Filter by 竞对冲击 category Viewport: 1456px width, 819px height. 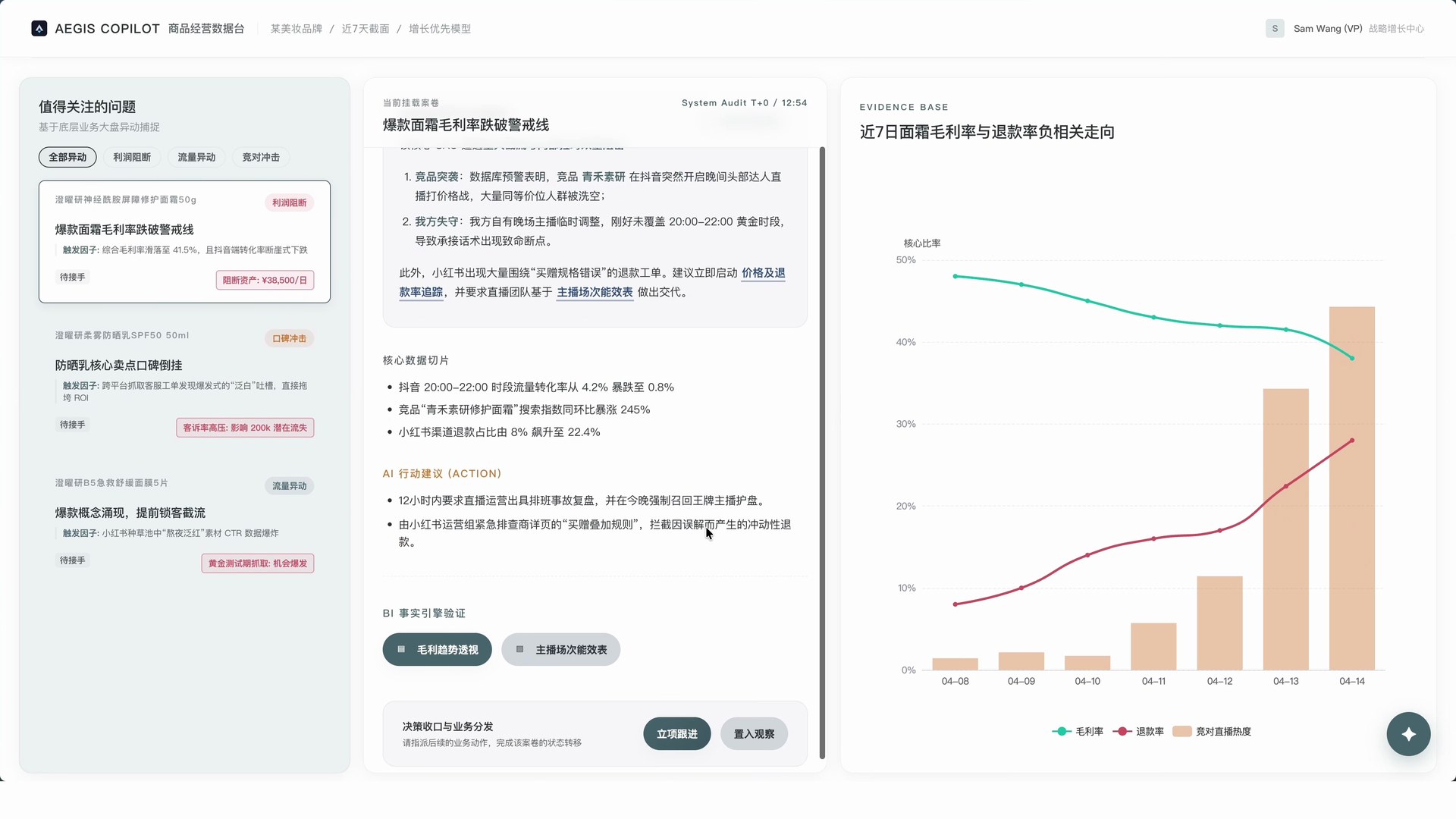point(261,157)
